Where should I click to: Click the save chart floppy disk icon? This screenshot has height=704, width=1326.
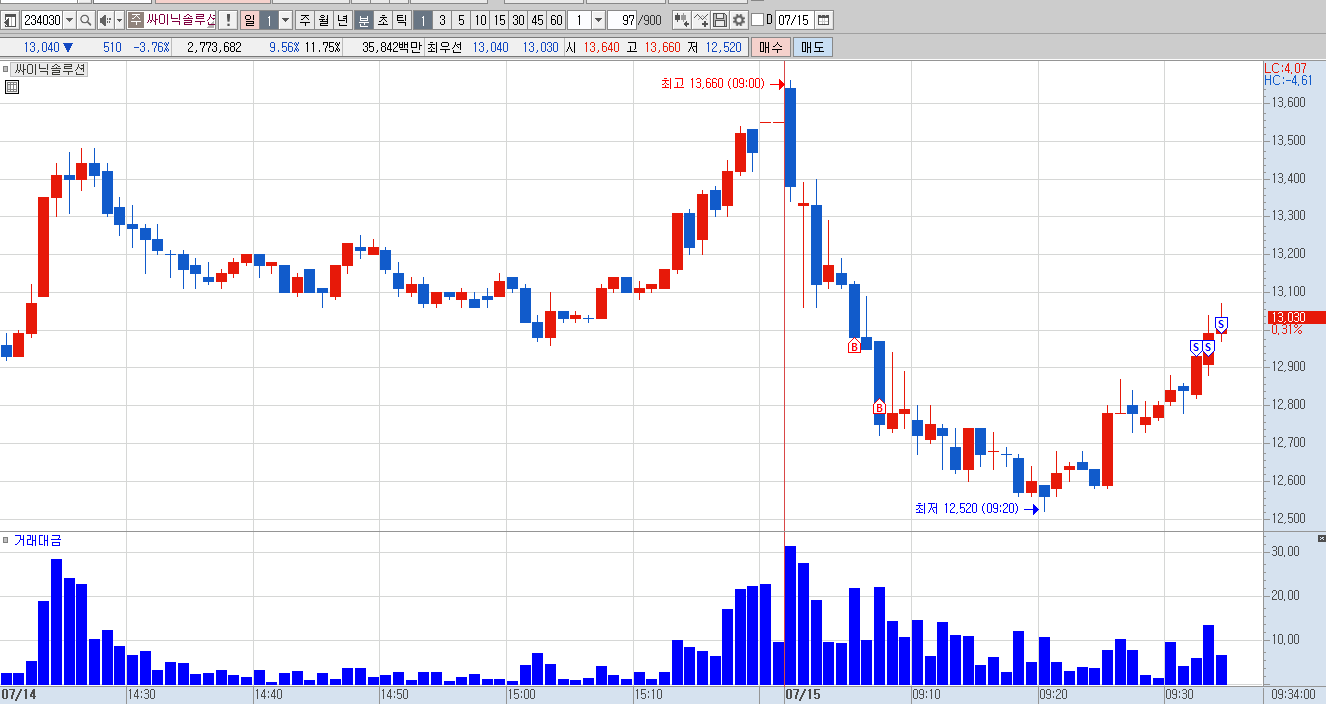pos(720,20)
